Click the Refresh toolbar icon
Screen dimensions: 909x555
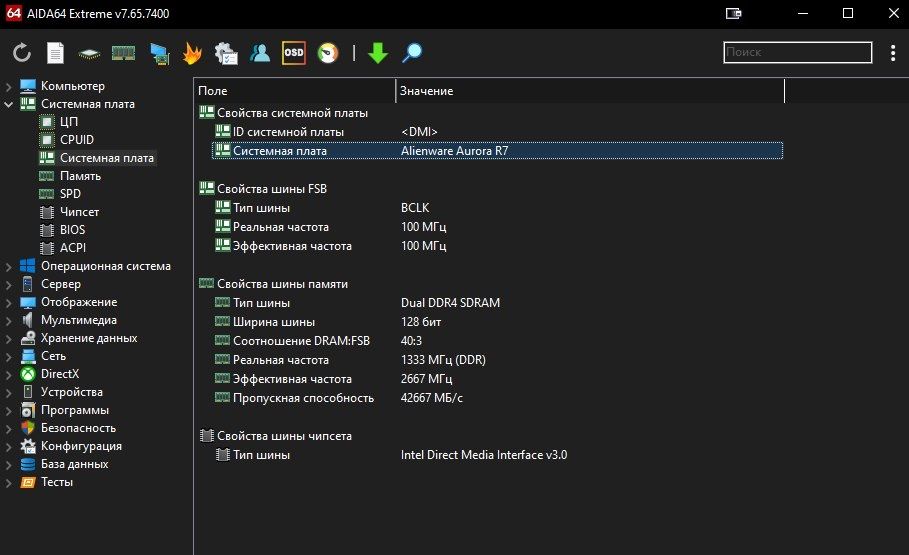(x=22, y=53)
